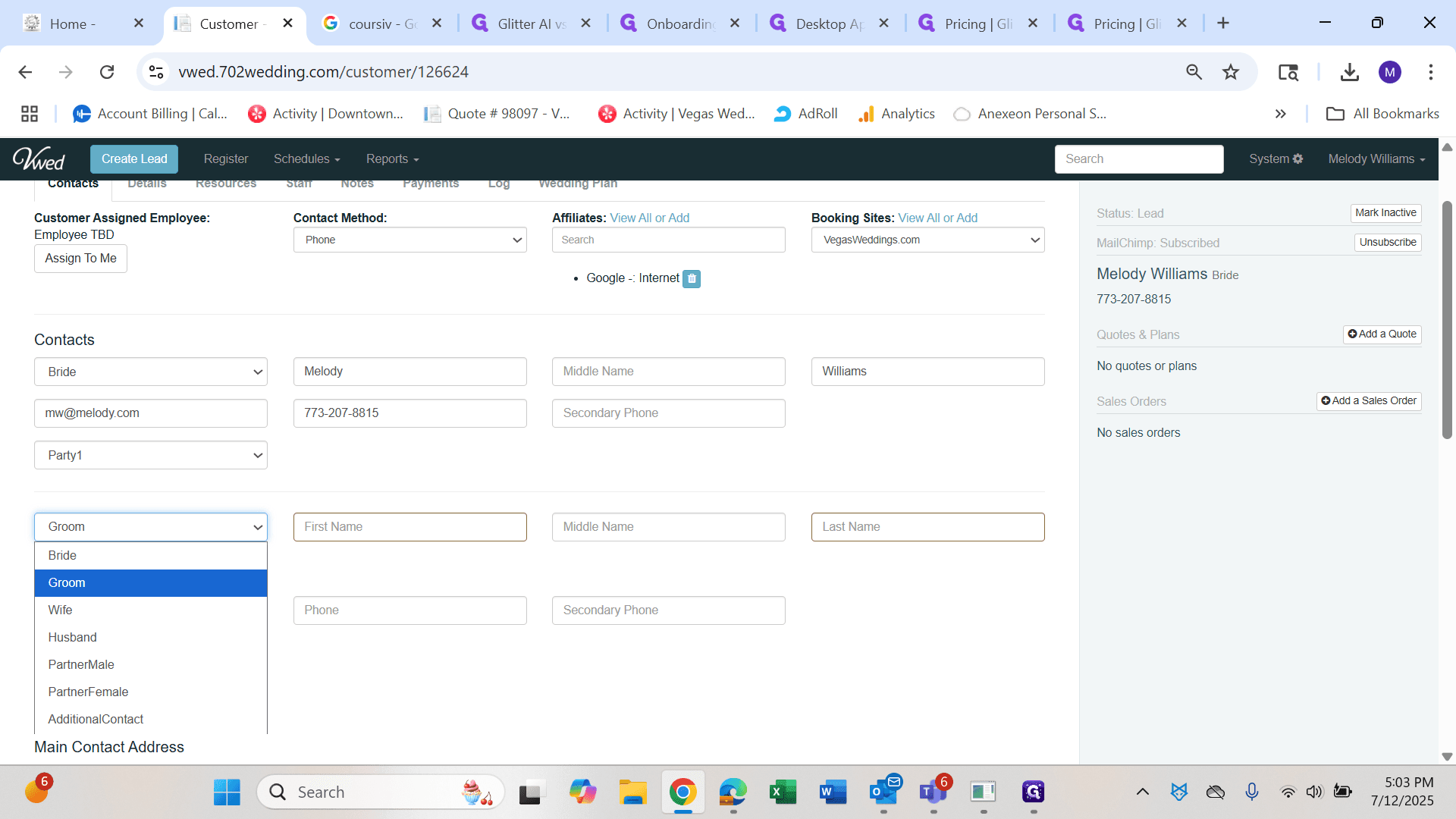Reload the page with the refresh icon
1456x819 pixels.
coord(107,72)
